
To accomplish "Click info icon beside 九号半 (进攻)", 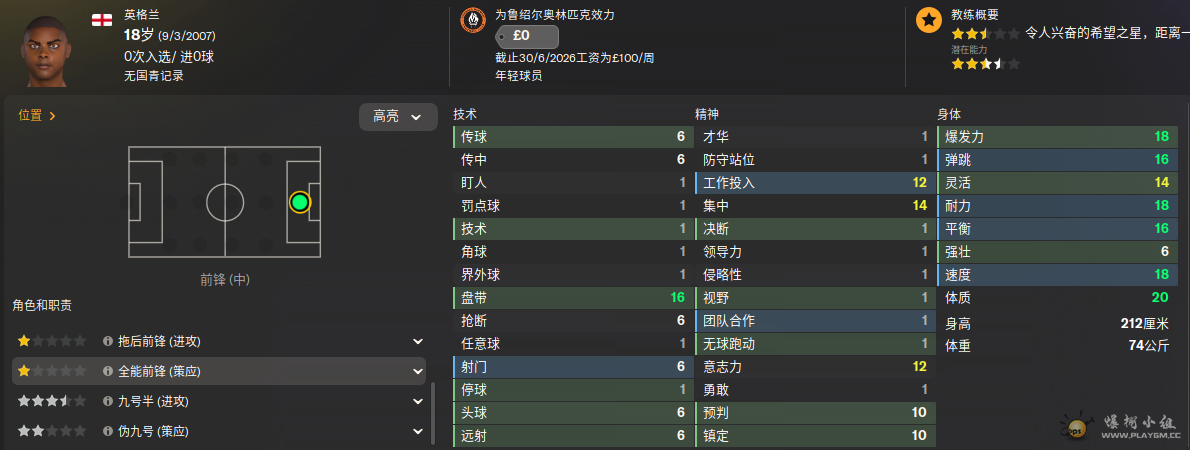I will tap(108, 401).
